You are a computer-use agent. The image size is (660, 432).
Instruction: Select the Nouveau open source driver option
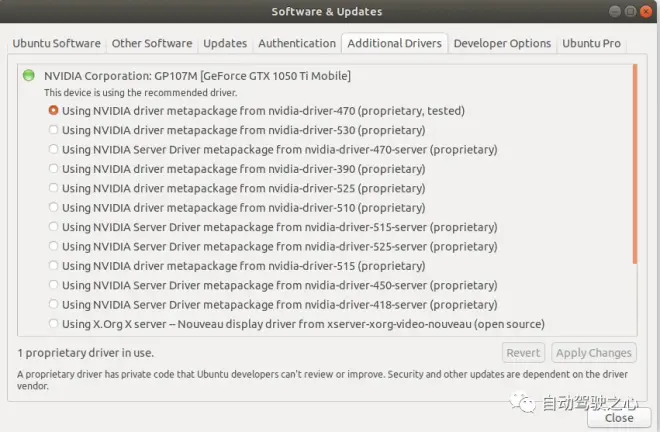click(53, 324)
